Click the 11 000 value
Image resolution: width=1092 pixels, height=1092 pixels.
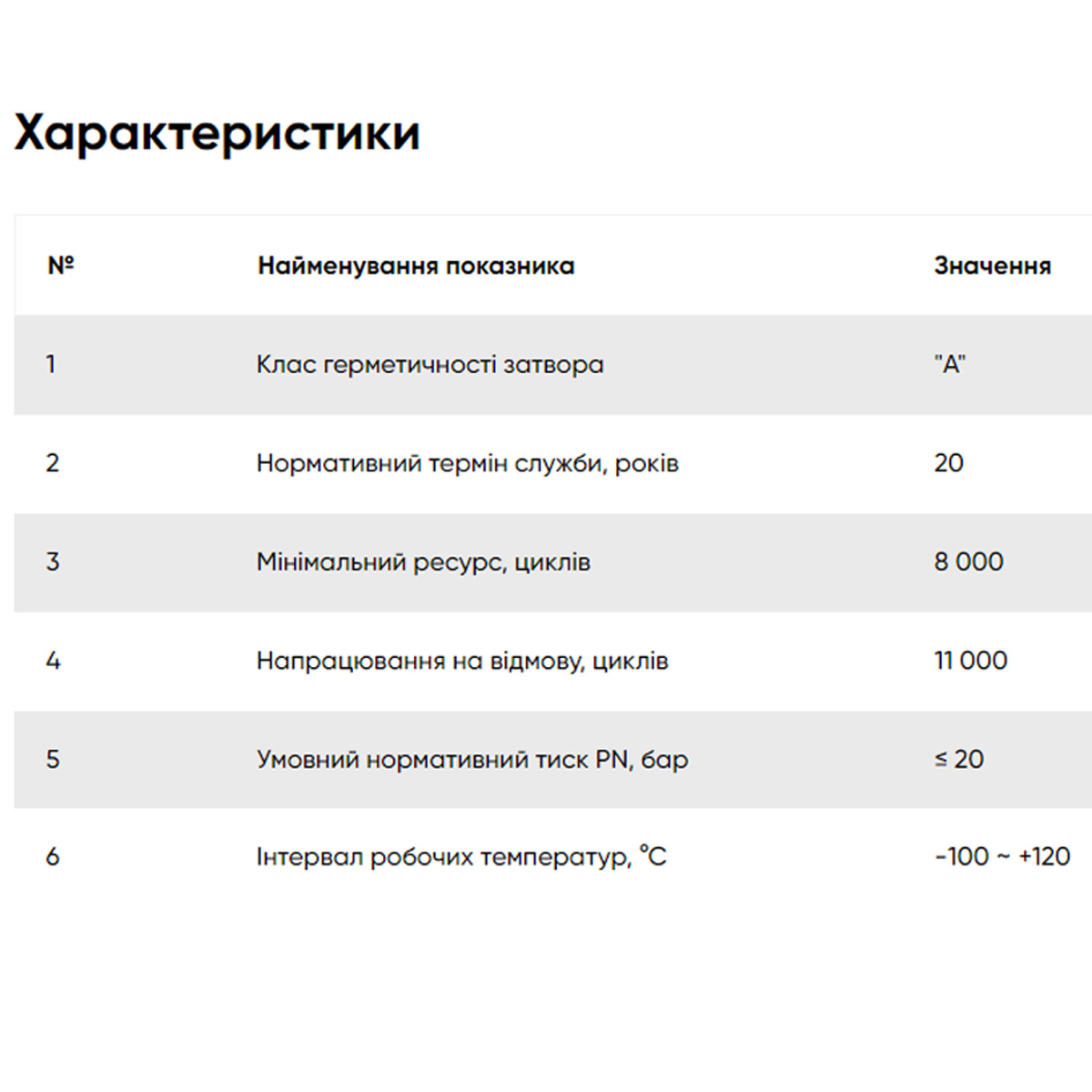tap(970, 661)
